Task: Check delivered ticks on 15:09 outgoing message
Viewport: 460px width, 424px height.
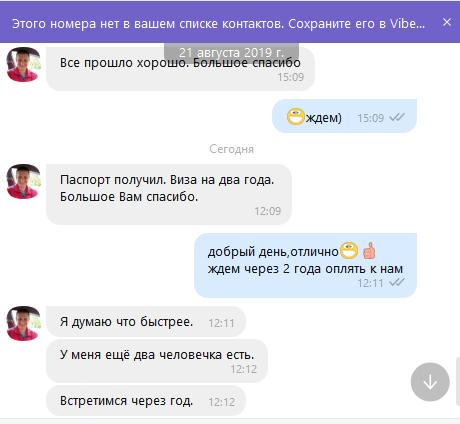Action: [x=397, y=117]
